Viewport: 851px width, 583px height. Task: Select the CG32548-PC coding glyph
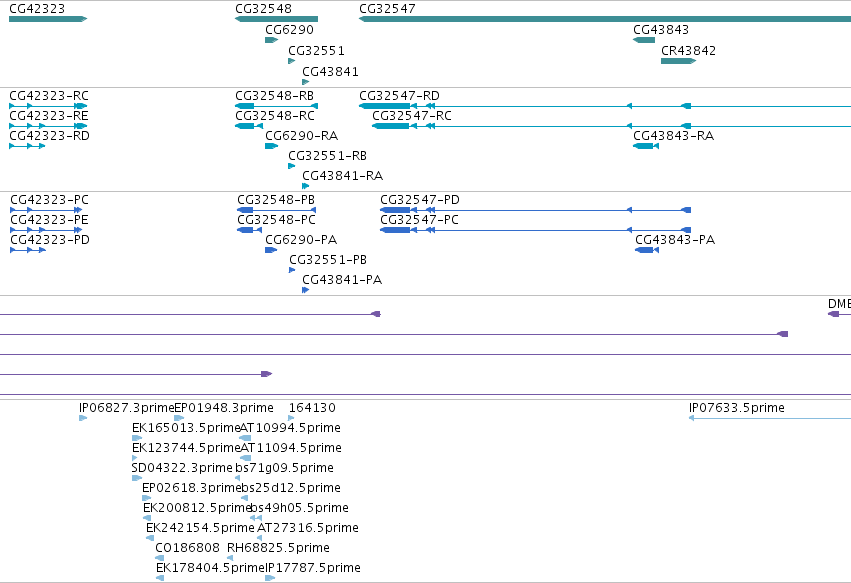point(250,230)
